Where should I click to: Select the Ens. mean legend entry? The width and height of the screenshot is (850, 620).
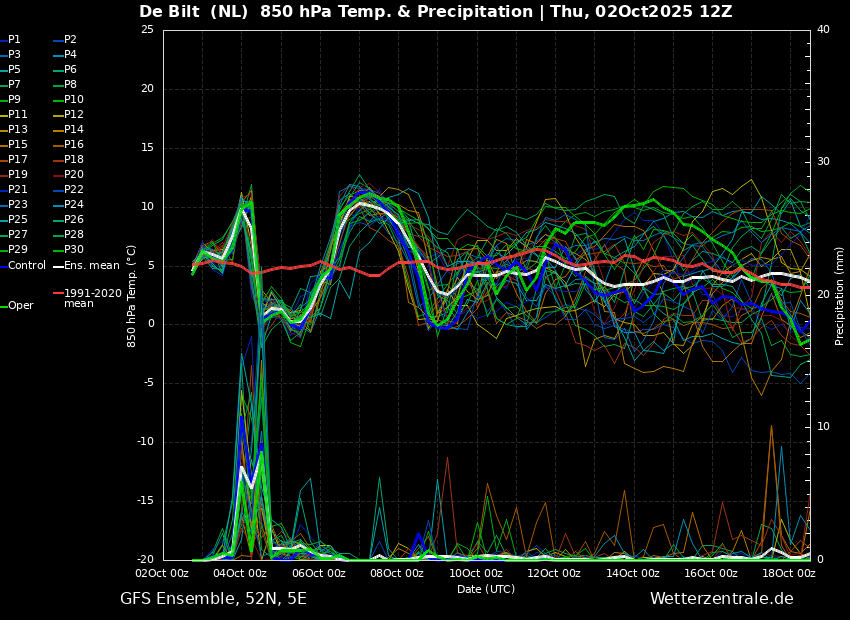91,265
